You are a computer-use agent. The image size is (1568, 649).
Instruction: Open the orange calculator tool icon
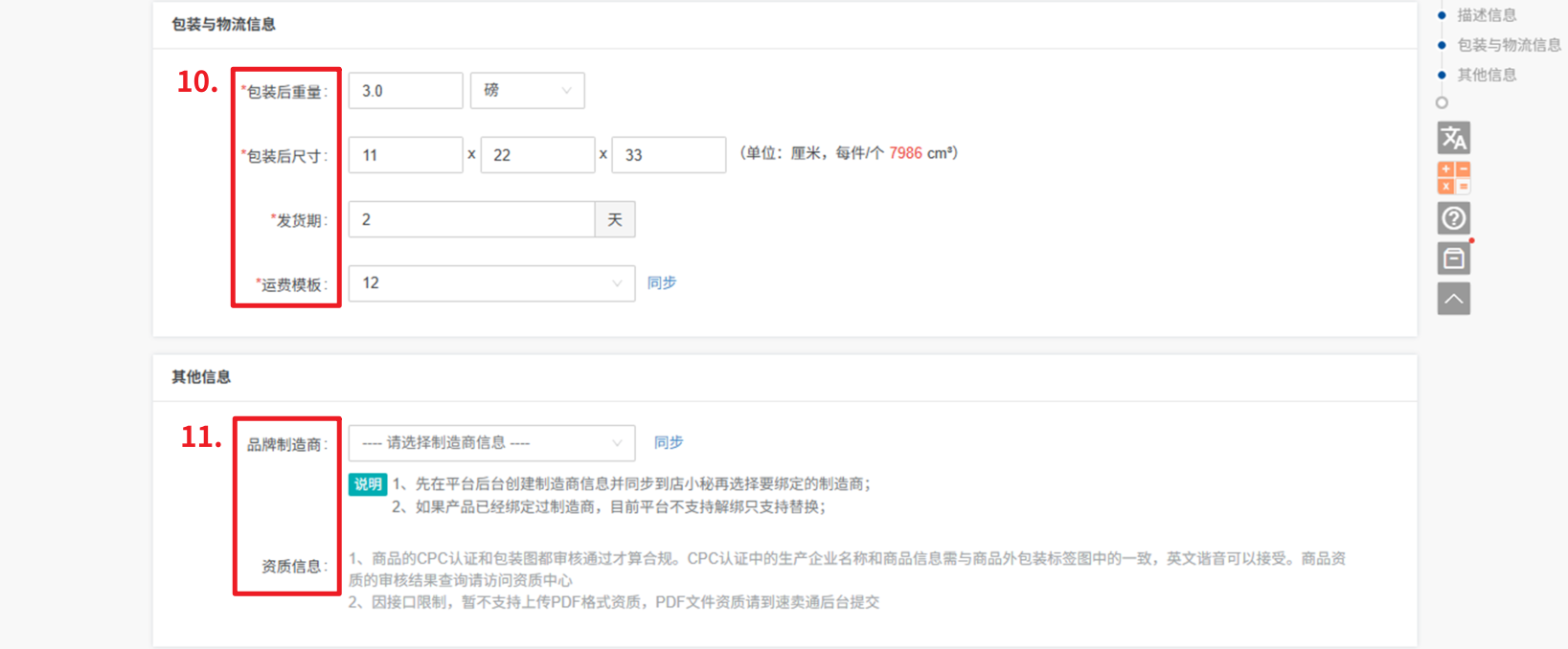(1453, 178)
